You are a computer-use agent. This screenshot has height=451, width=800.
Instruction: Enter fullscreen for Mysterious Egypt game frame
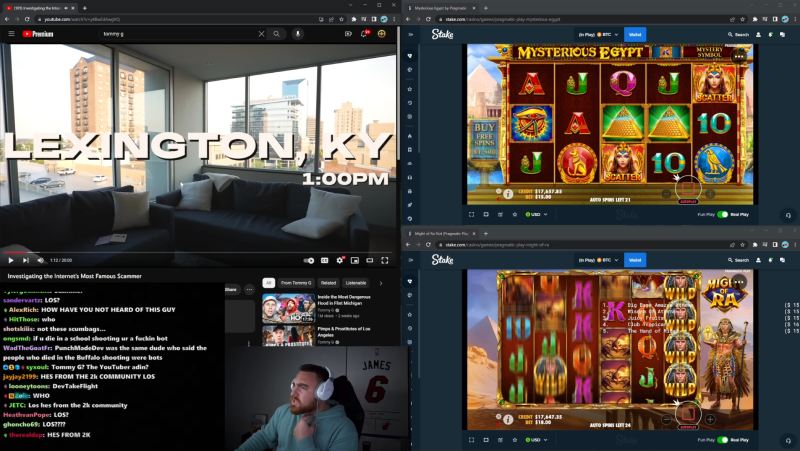(x=471, y=214)
